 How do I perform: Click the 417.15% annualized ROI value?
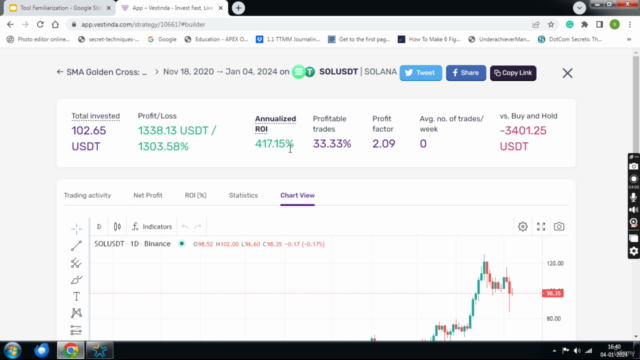[274, 144]
